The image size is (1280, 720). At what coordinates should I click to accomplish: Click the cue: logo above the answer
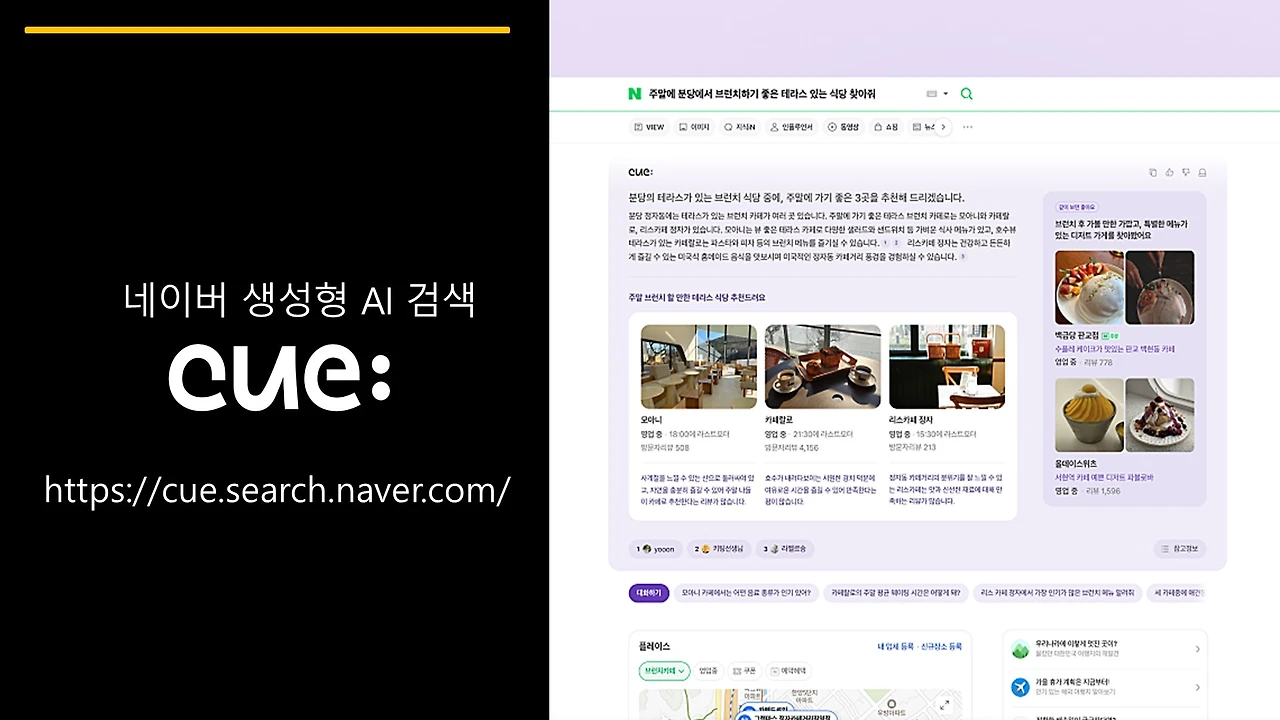coord(640,172)
